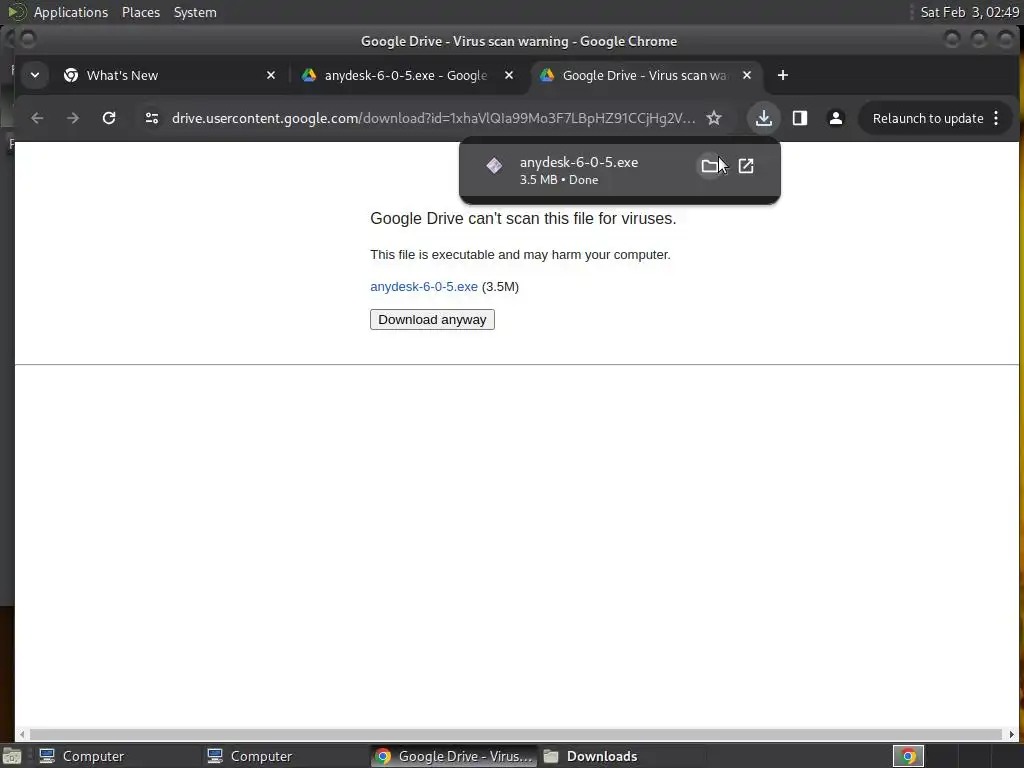Select the Virus scan warning tab

tap(645, 76)
